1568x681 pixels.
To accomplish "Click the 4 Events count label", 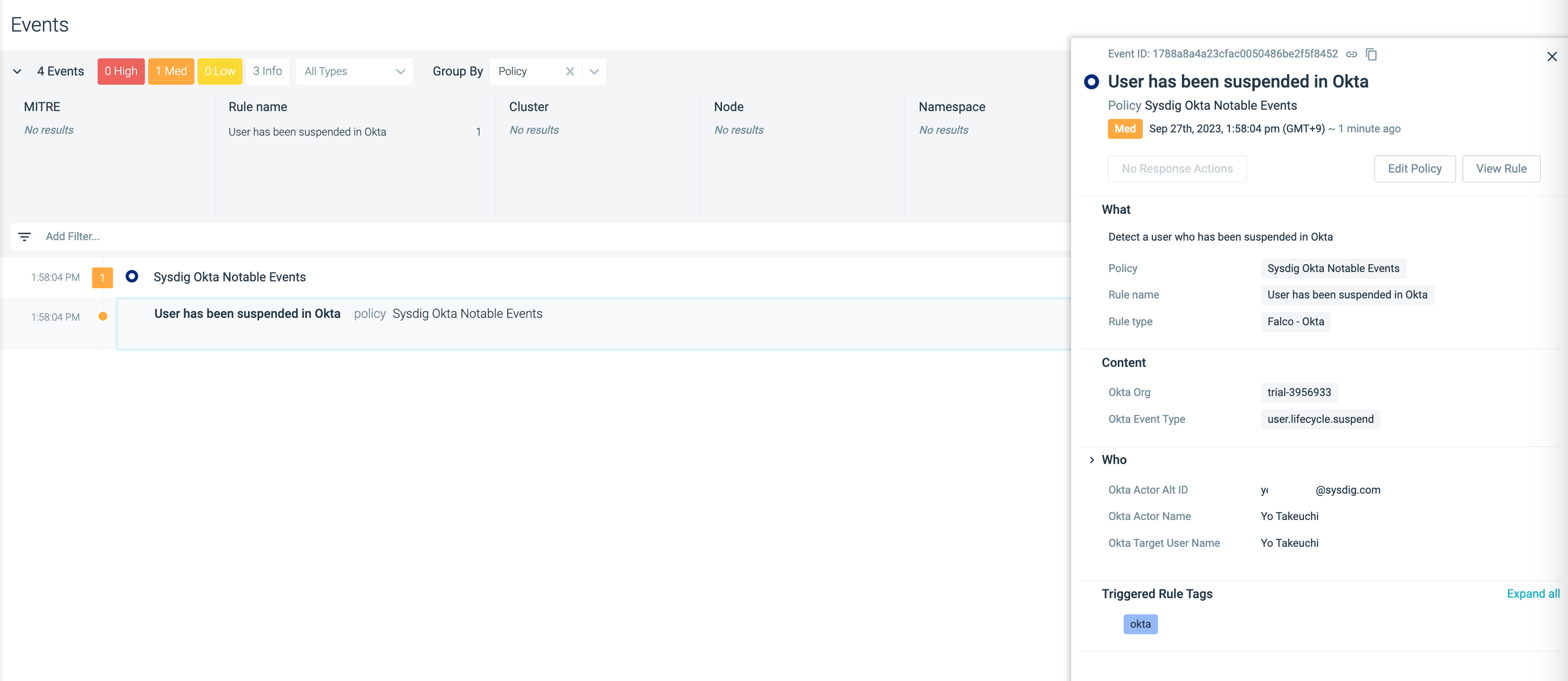I will coord(60,71).
